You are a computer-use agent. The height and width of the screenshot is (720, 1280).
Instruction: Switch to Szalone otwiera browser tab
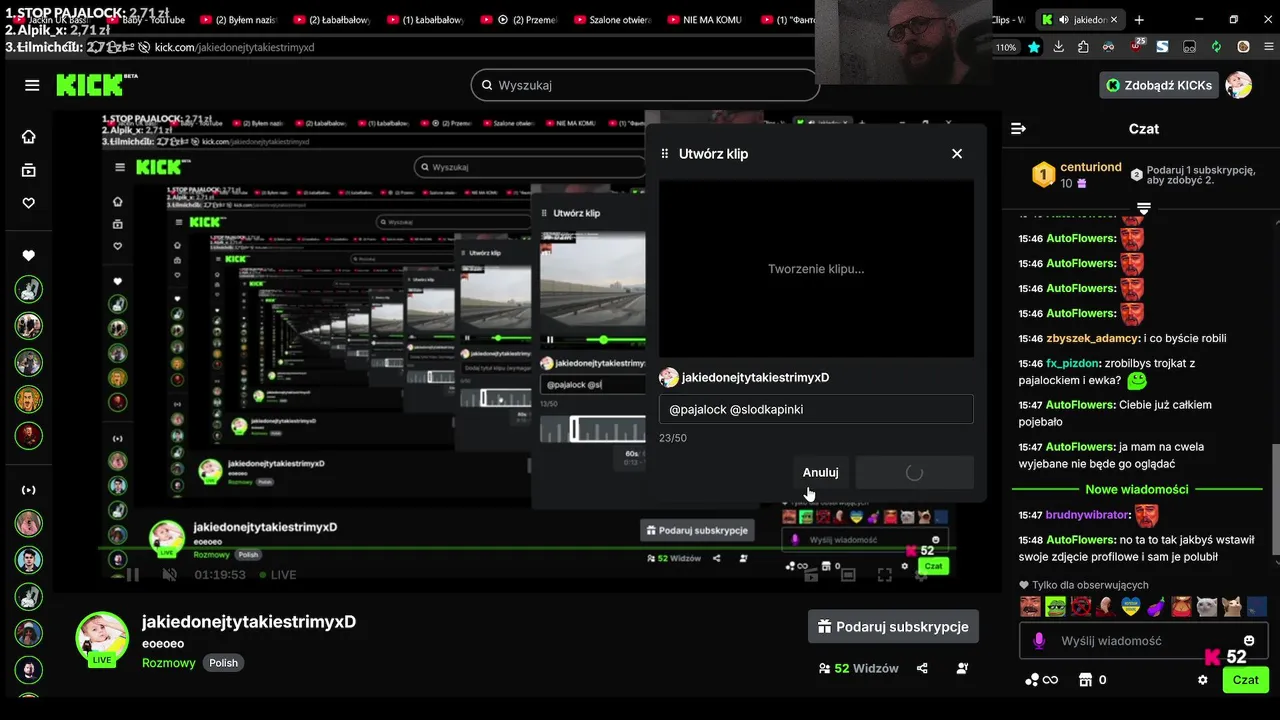(614, 20)
